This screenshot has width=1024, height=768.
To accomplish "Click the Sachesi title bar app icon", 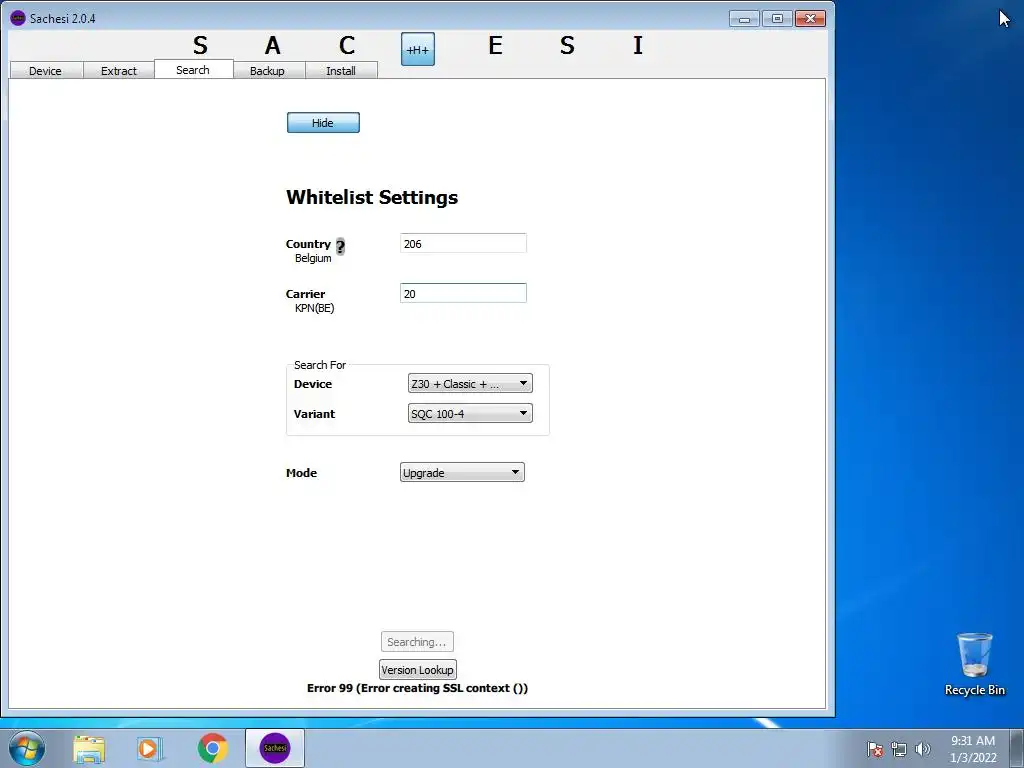I will tap(18, 18).
